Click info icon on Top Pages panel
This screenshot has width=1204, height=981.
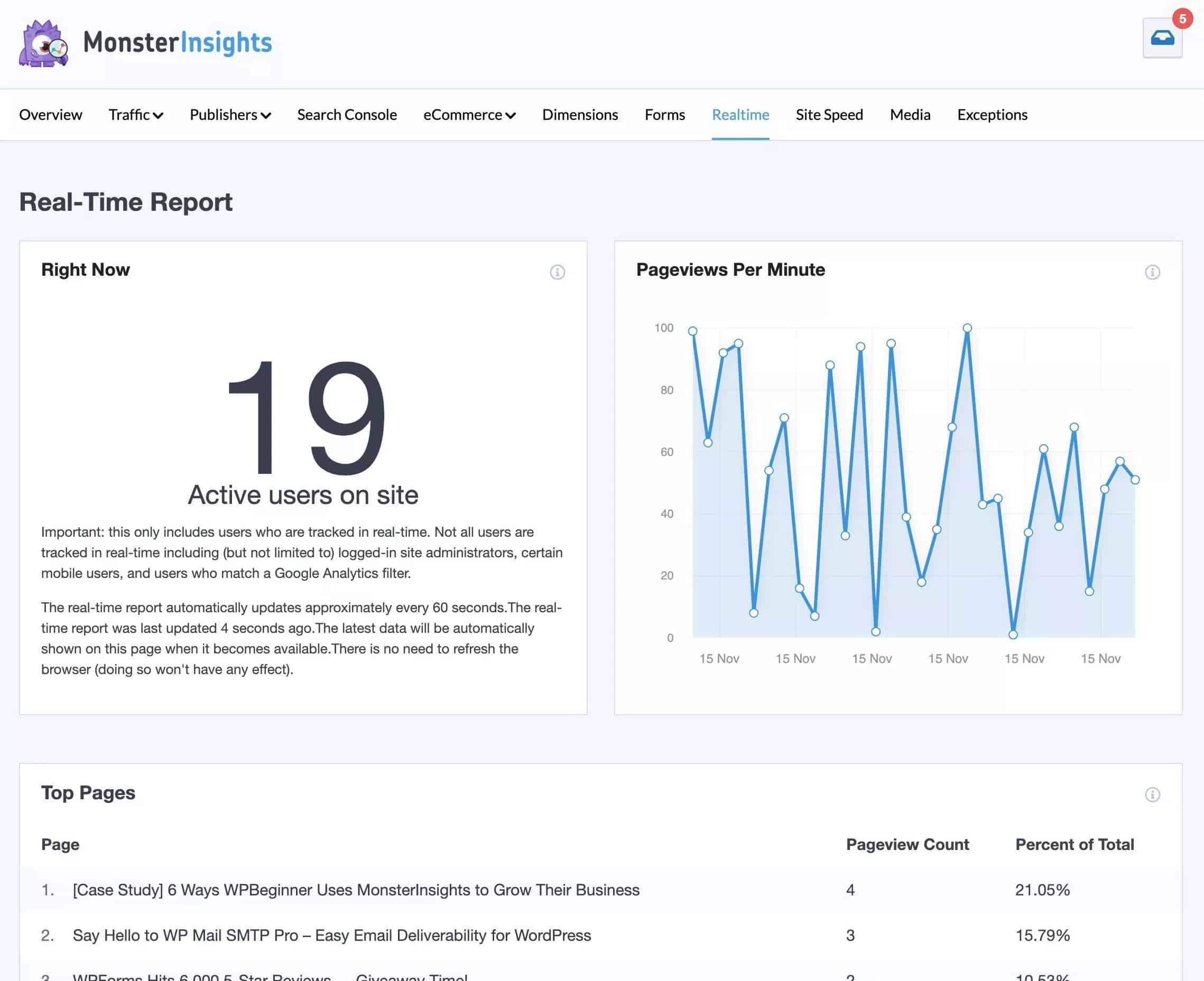point(1152,795)
